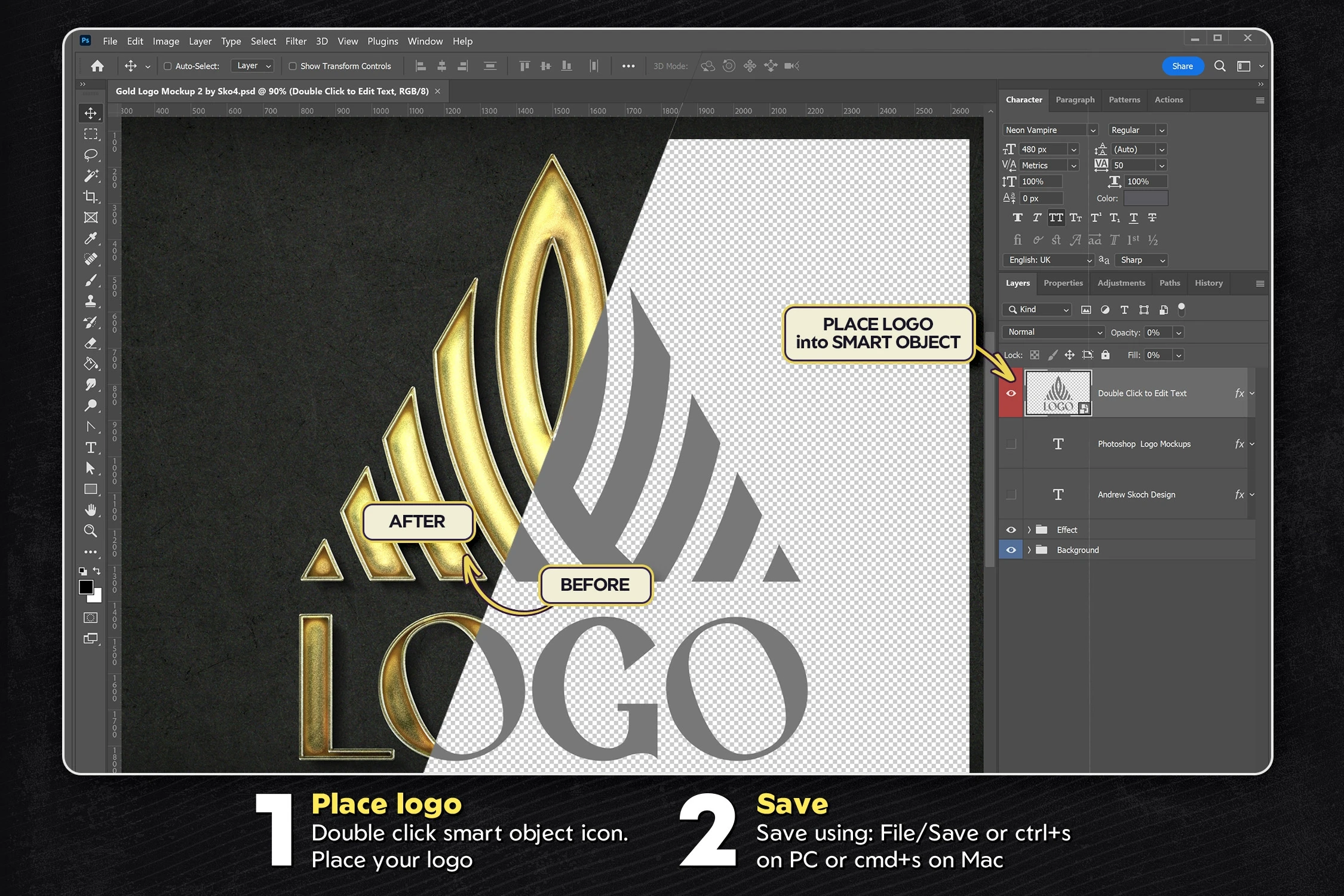Expand the Background layer group
The image size is (1344, 896).
pyautogui.click(x=1029, y=550)
